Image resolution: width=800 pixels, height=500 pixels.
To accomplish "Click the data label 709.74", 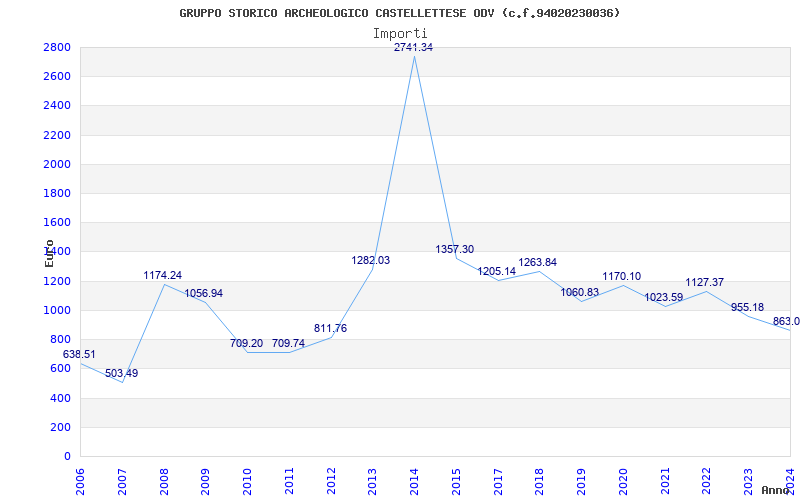I will 288,343.
